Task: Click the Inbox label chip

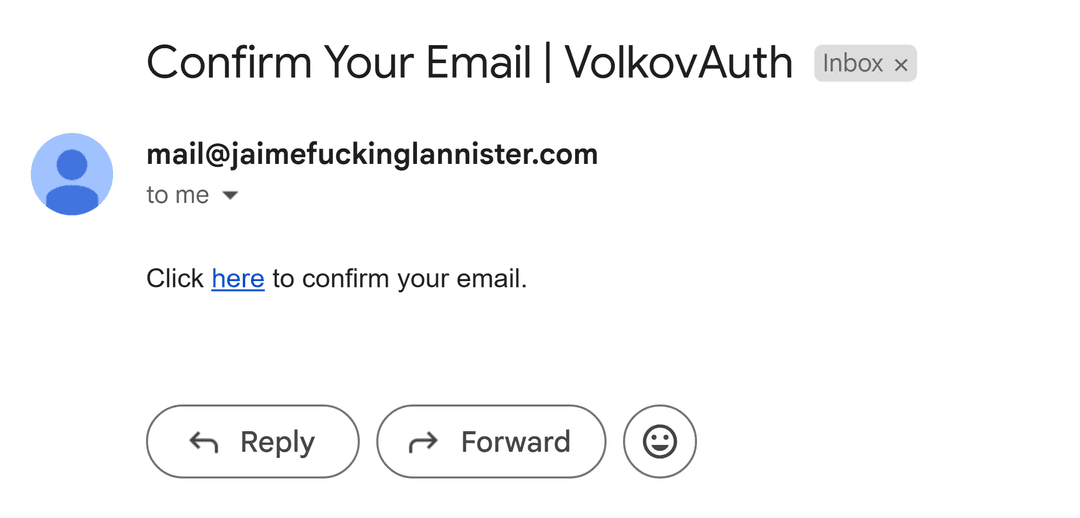Action: coord(865,63)
